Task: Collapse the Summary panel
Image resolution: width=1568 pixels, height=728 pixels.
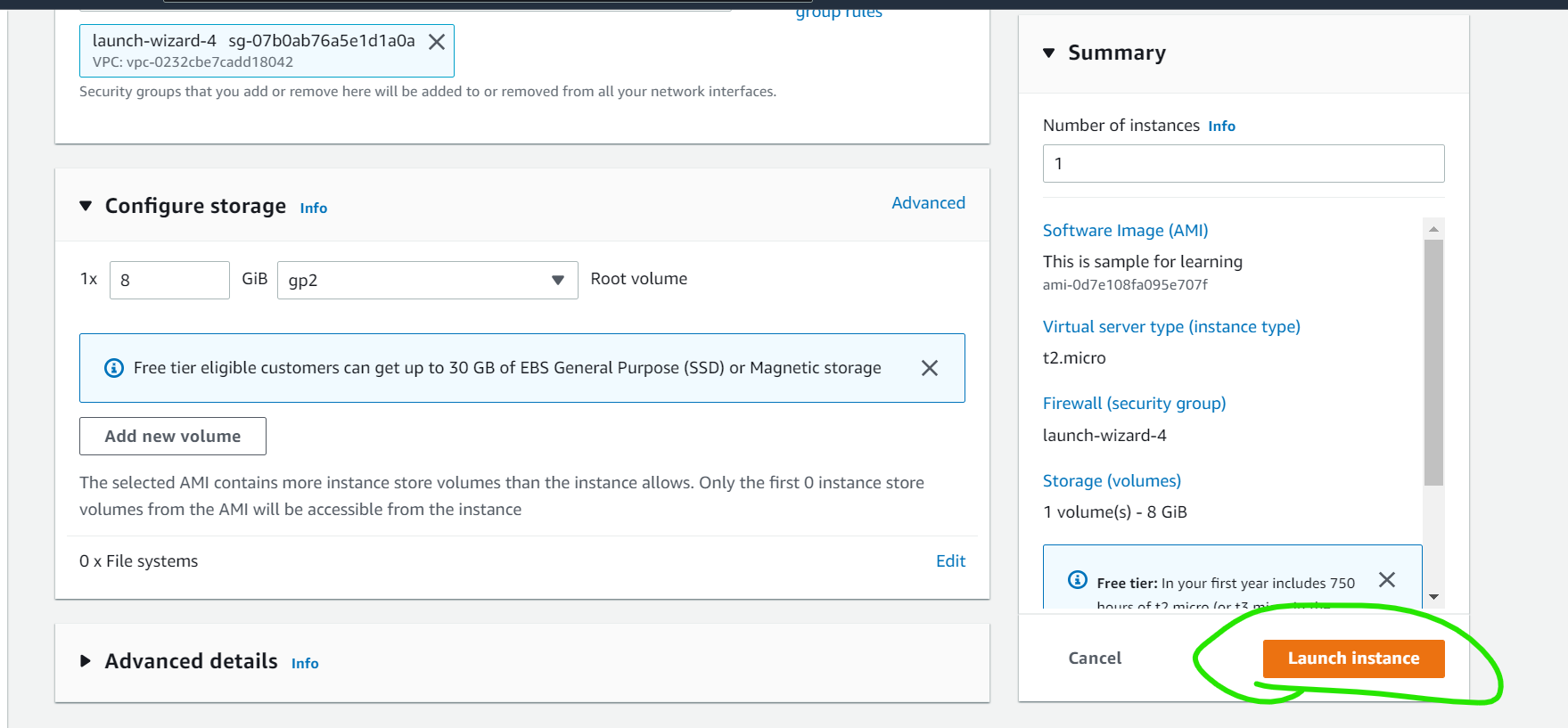Action: (x=1049, y=53)
